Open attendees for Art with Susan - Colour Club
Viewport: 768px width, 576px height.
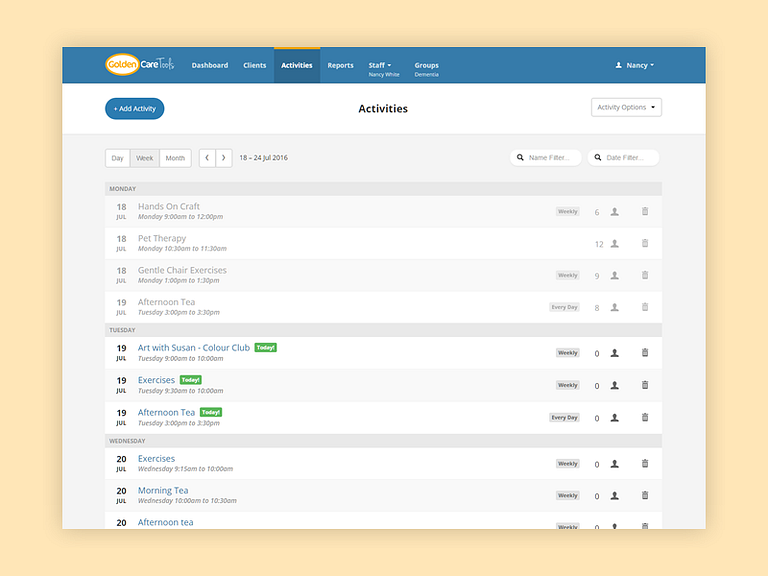pos(614,353)
